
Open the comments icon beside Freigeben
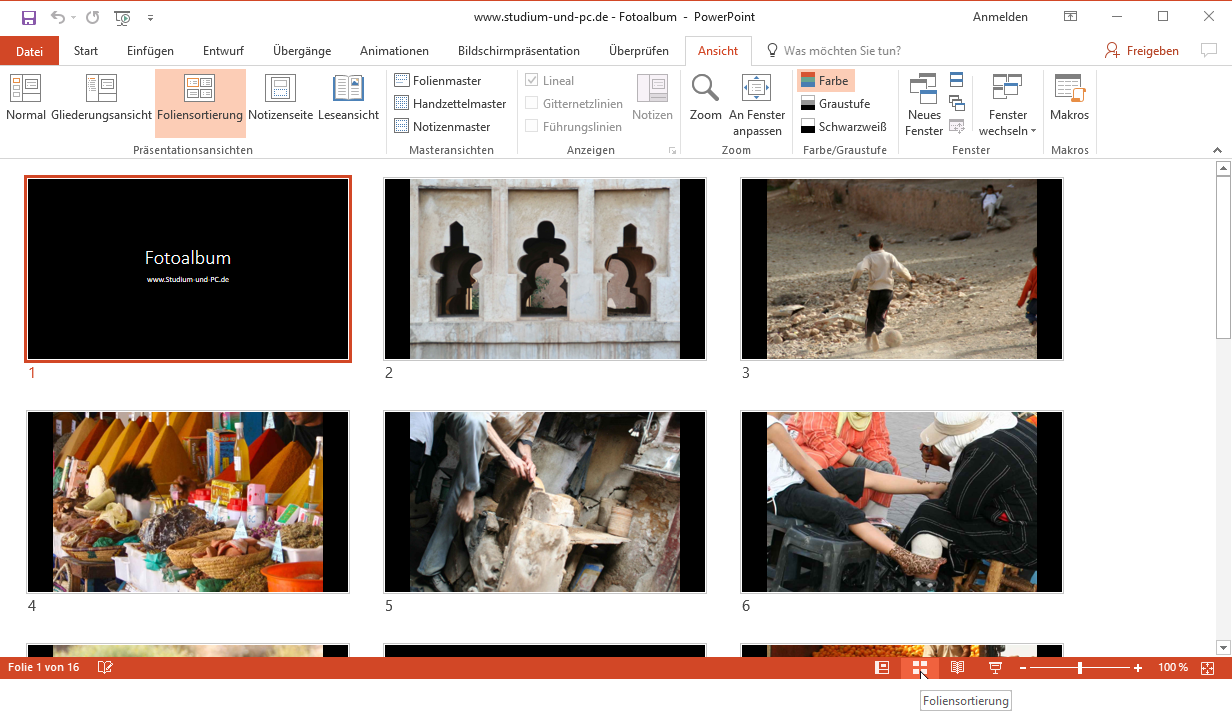(x=1209, y=50)
